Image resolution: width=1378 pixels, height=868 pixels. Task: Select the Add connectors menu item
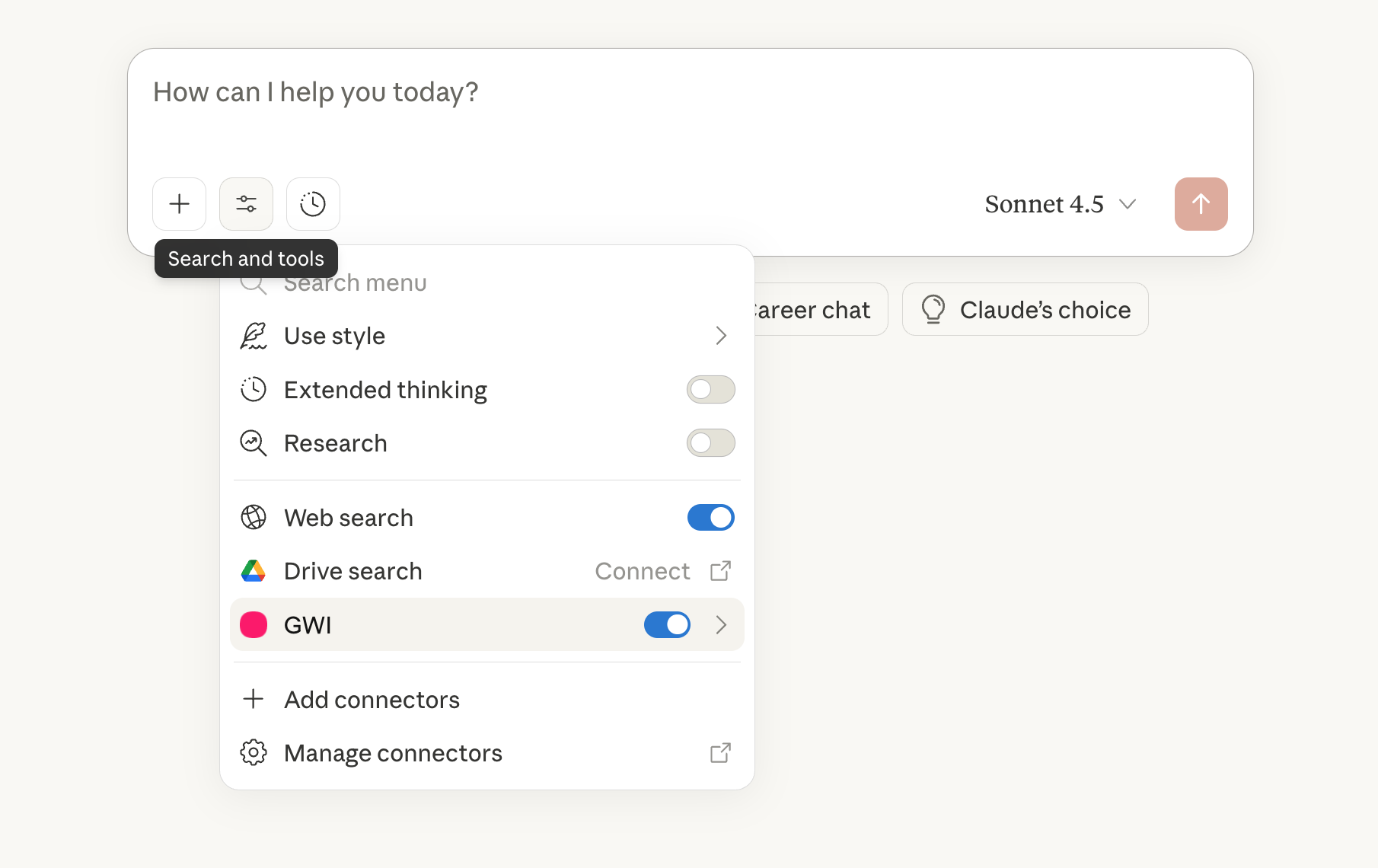click(372, 700)
